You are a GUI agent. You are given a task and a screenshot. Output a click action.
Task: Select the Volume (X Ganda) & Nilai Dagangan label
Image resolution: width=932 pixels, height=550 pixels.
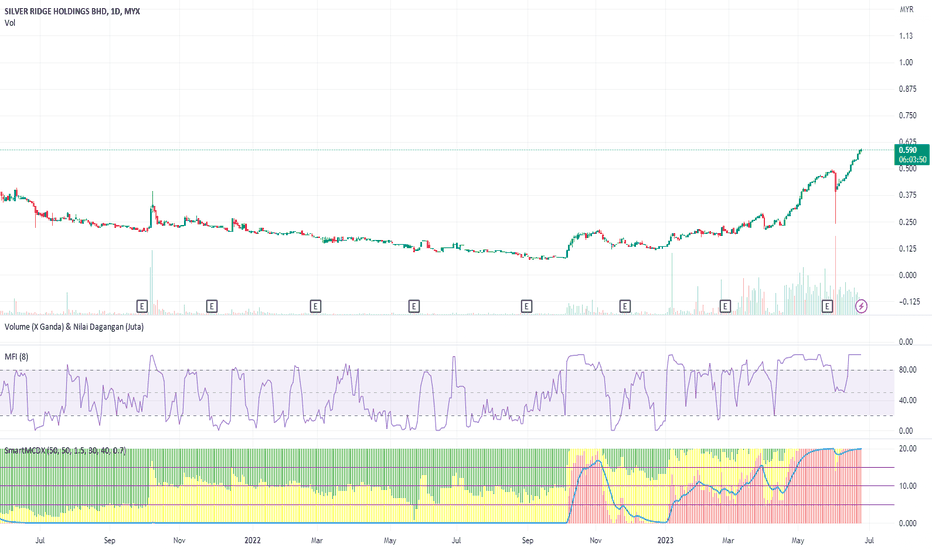(x=74, y=326)
